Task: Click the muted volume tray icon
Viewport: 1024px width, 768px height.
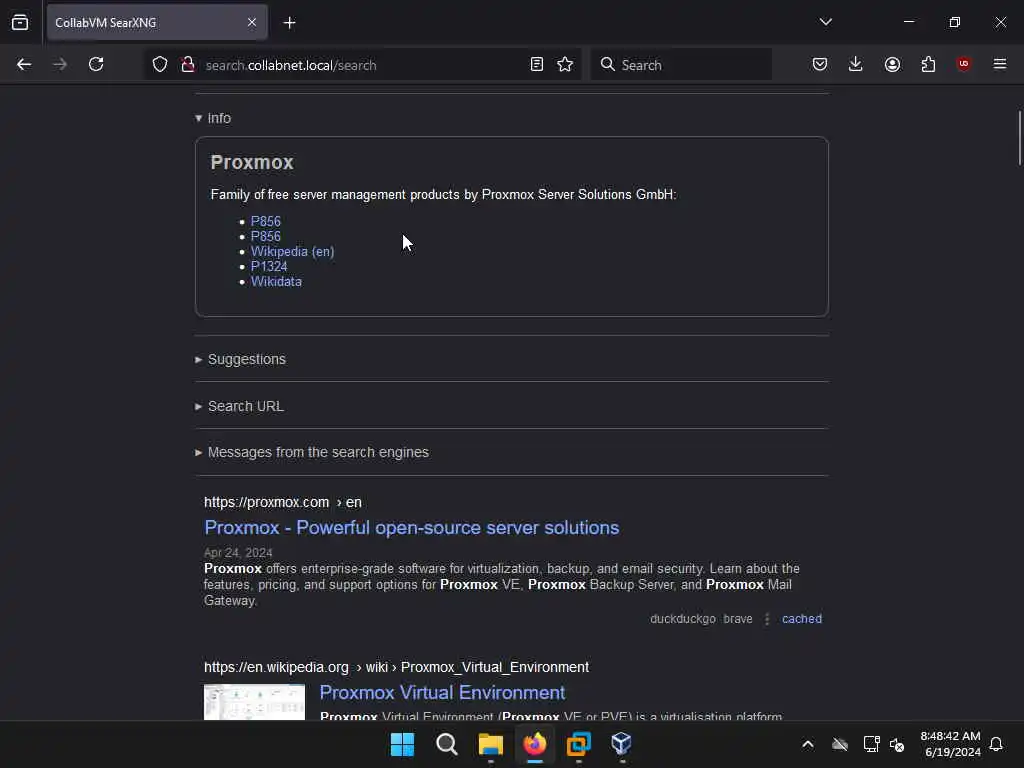Action: (897, 744)
